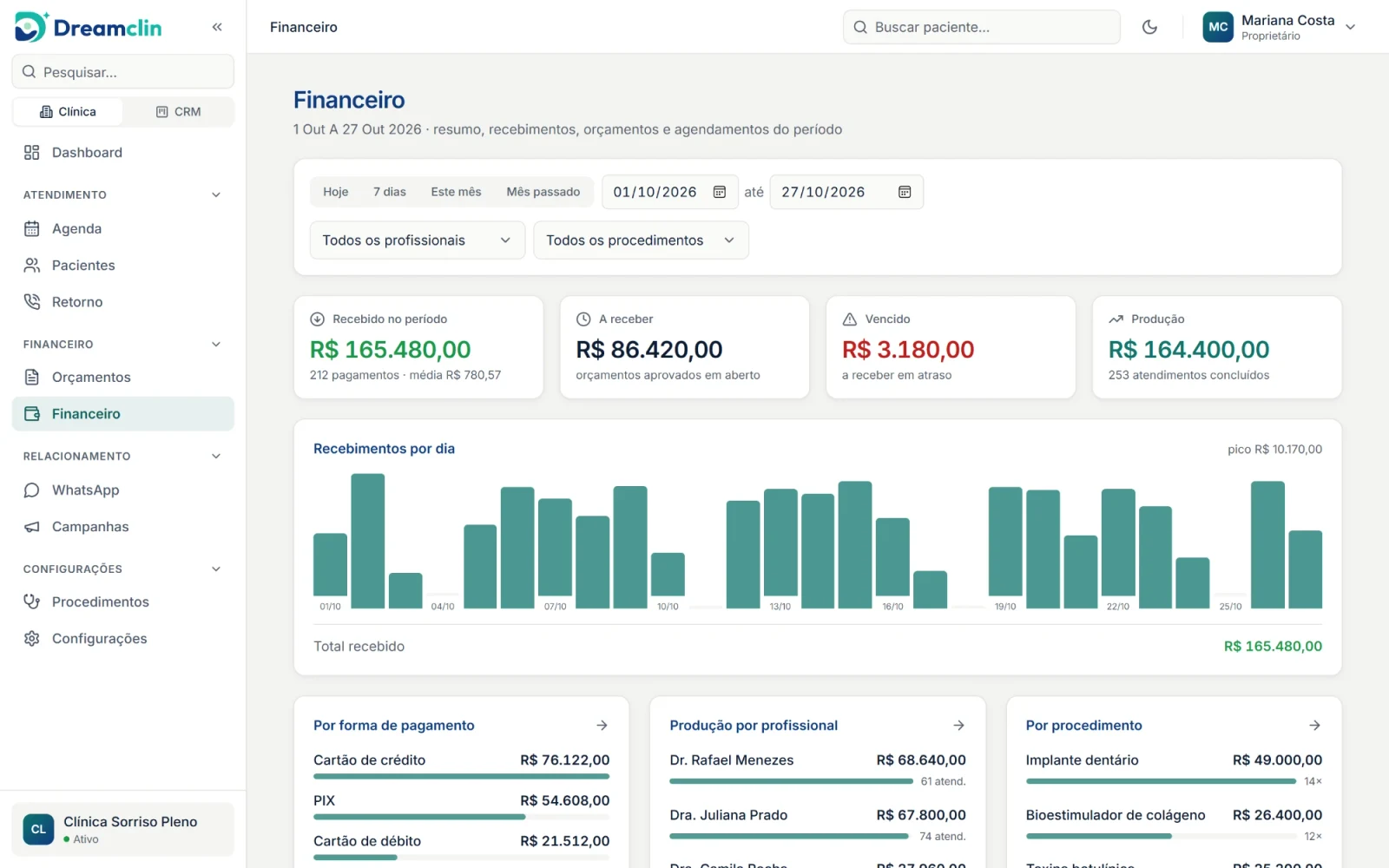
Task: Open calendar picker for end date 27/10/2026
Action: point(905,192)
